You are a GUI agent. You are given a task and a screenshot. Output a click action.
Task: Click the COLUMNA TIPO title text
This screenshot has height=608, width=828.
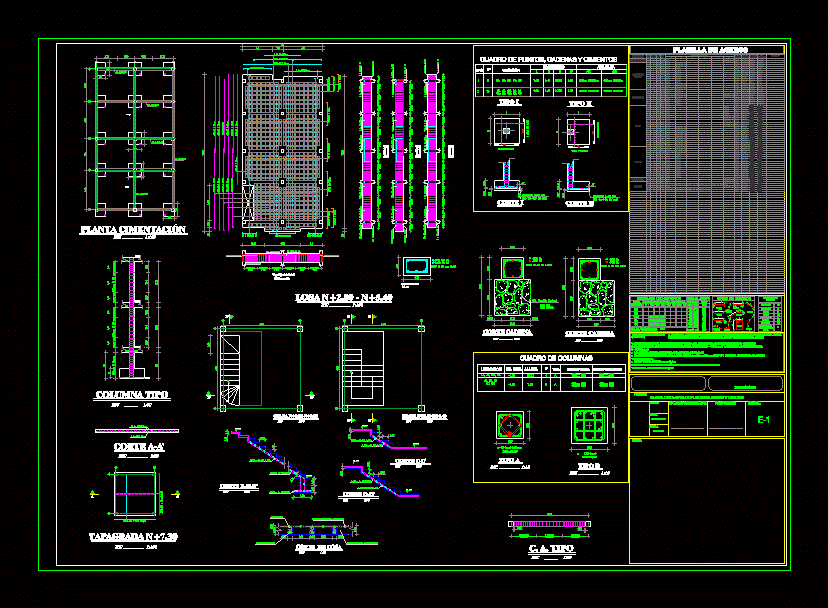[133, 396]
